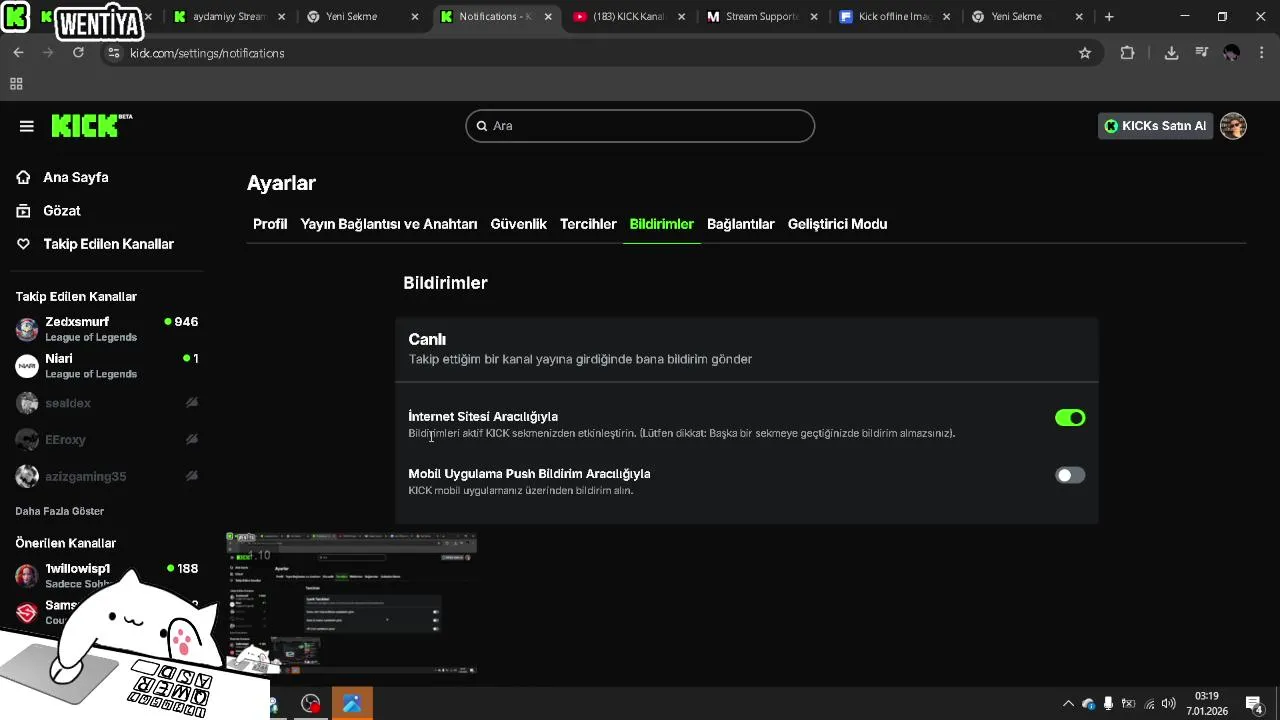Open Wi-Fi network tray icon
Screen dimensions: 1280x720
(x=1149, y=704)
